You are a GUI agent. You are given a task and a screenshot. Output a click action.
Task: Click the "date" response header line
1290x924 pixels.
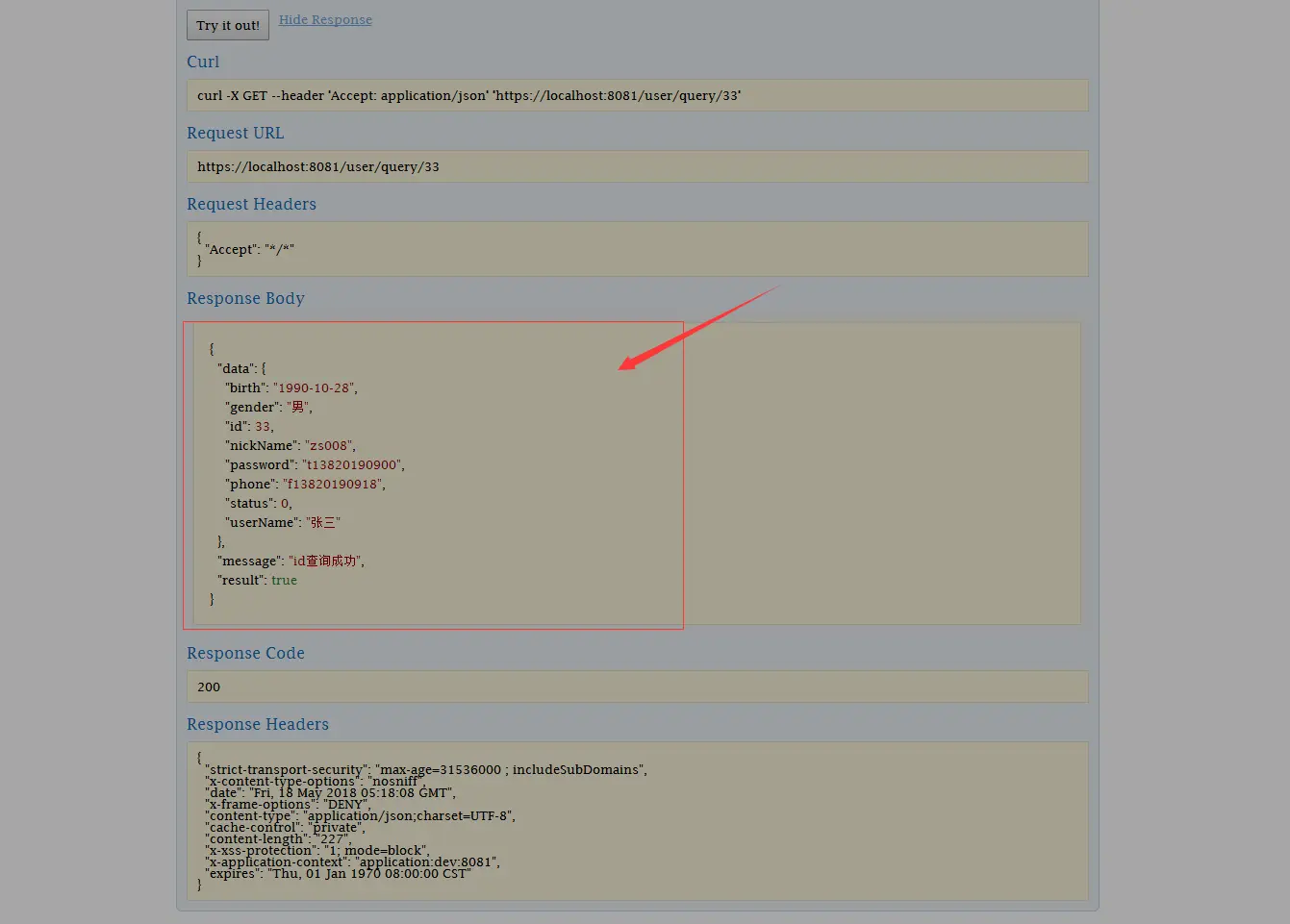(331, 792)
